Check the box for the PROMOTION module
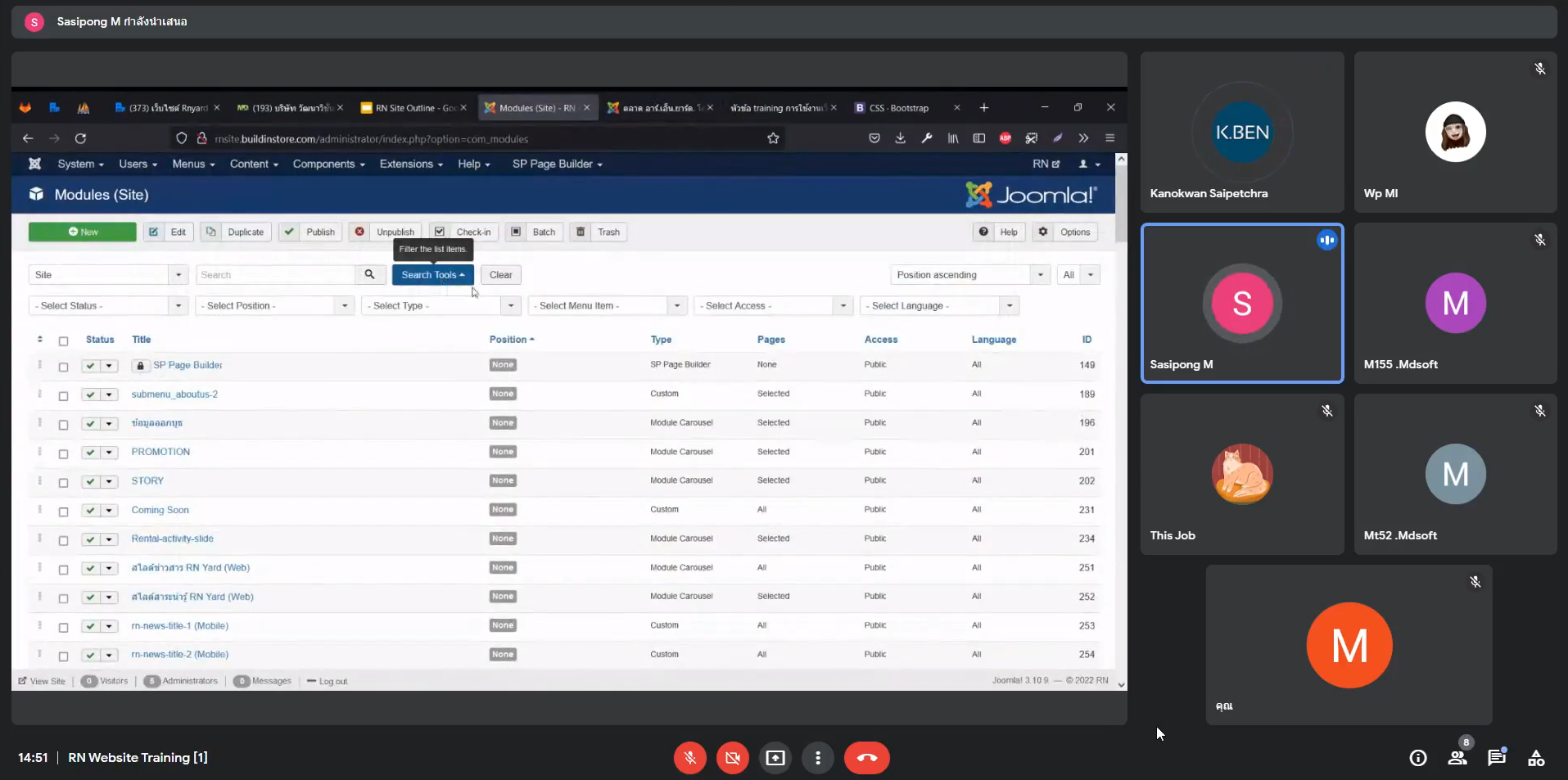 tap(63, 454)
